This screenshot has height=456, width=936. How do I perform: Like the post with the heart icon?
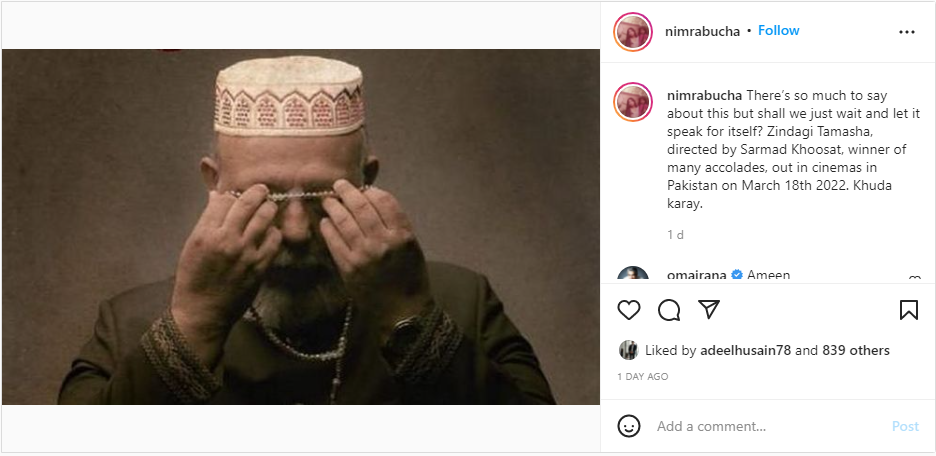[x=629, y=310]
